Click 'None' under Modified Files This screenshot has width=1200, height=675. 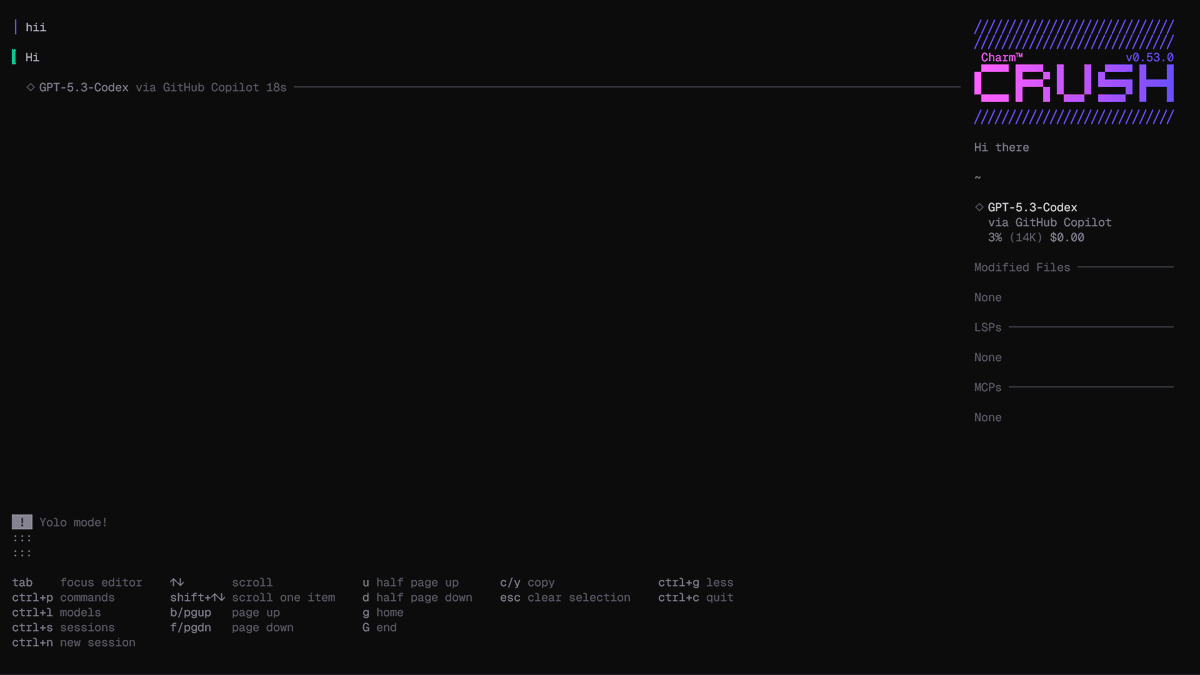pos(988,297)
